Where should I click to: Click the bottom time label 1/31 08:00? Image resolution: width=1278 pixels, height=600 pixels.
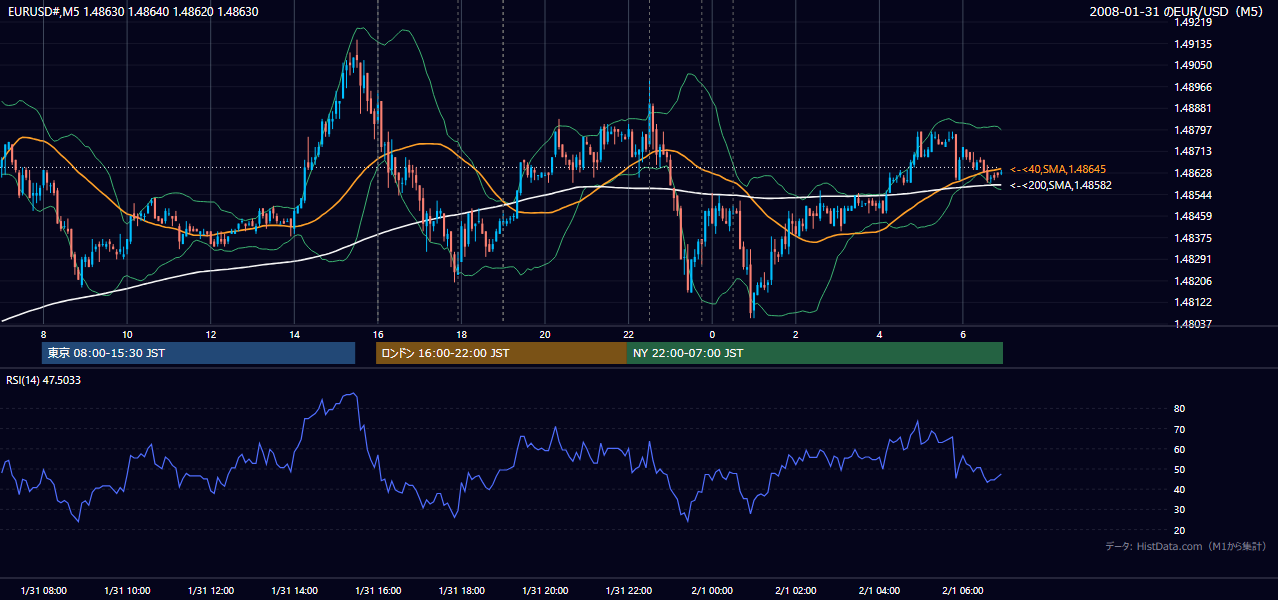(x=43, y=591)
